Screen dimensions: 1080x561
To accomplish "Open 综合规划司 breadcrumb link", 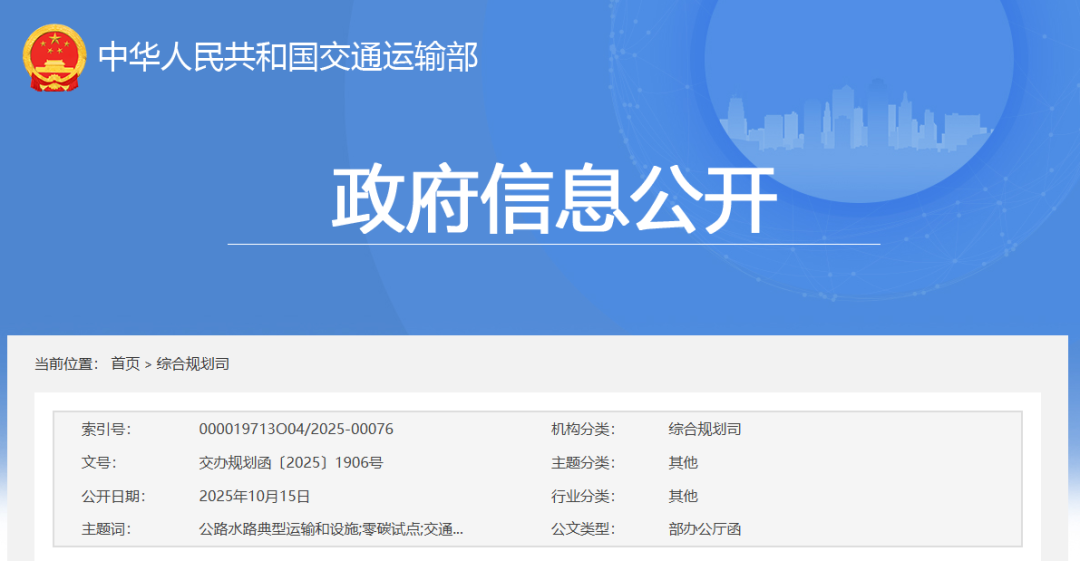I will coord(193,364).
